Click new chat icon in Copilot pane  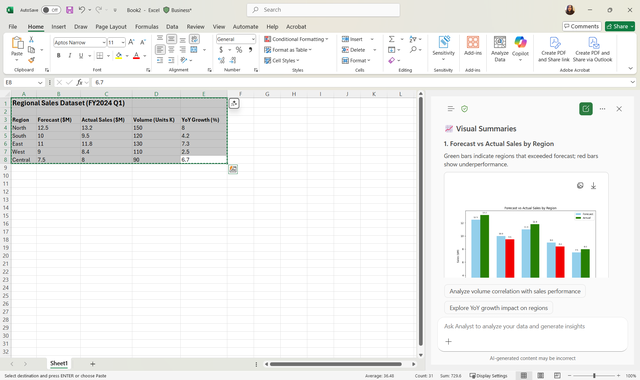[x=586, y=109]
